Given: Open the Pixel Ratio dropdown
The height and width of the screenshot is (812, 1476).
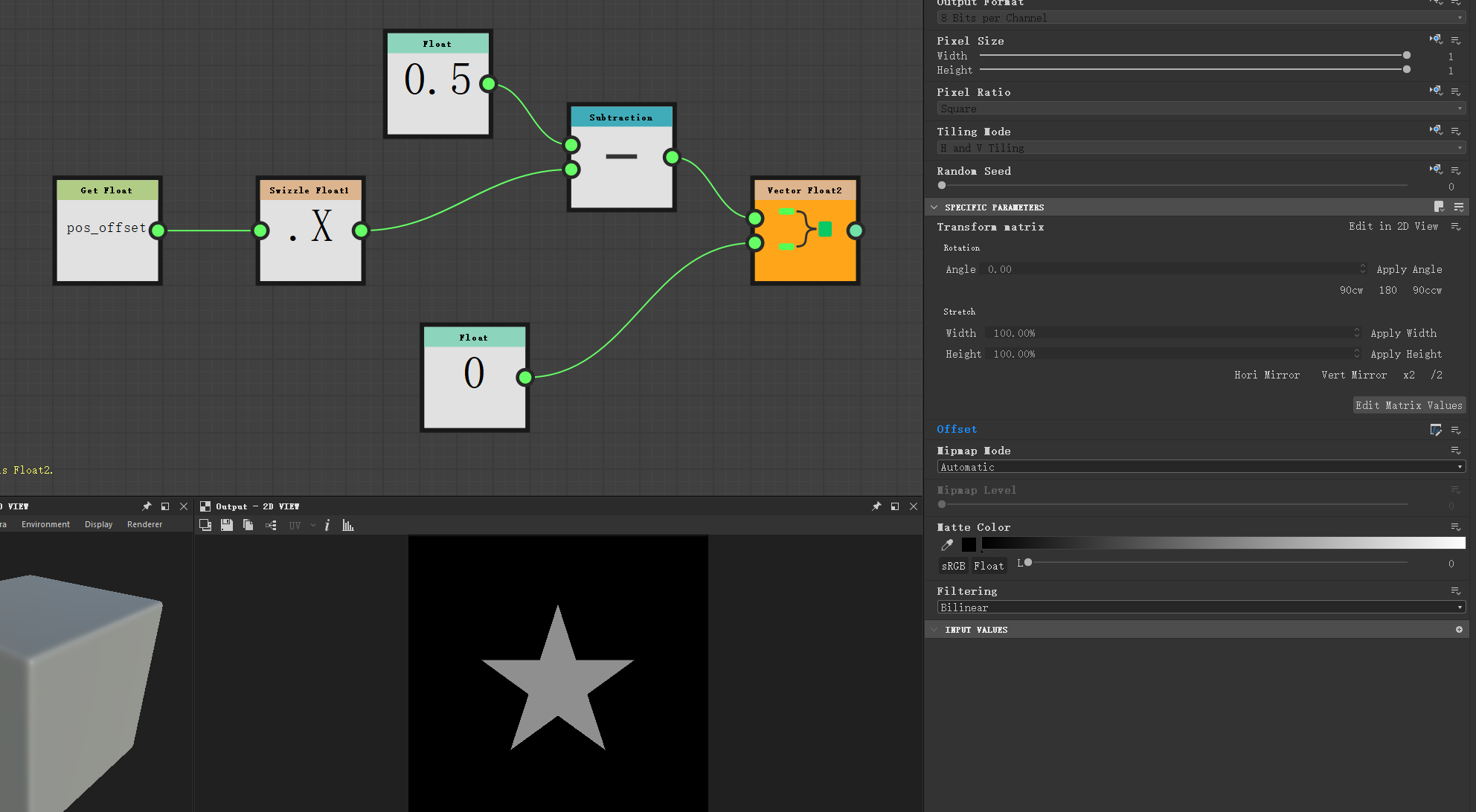Looking at the screenshot, I should point(1201,109).
